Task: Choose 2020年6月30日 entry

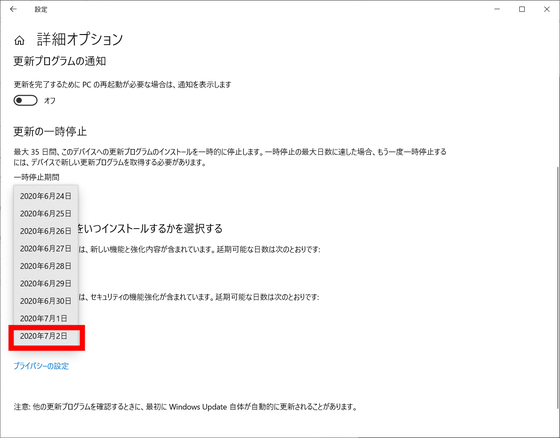Action: 45,301
